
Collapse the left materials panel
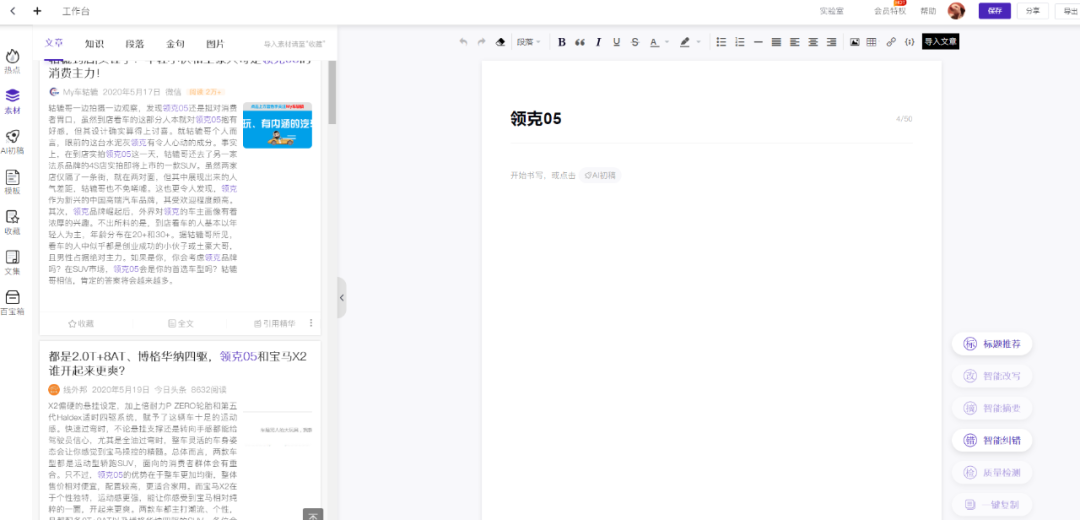coord(342,298)
